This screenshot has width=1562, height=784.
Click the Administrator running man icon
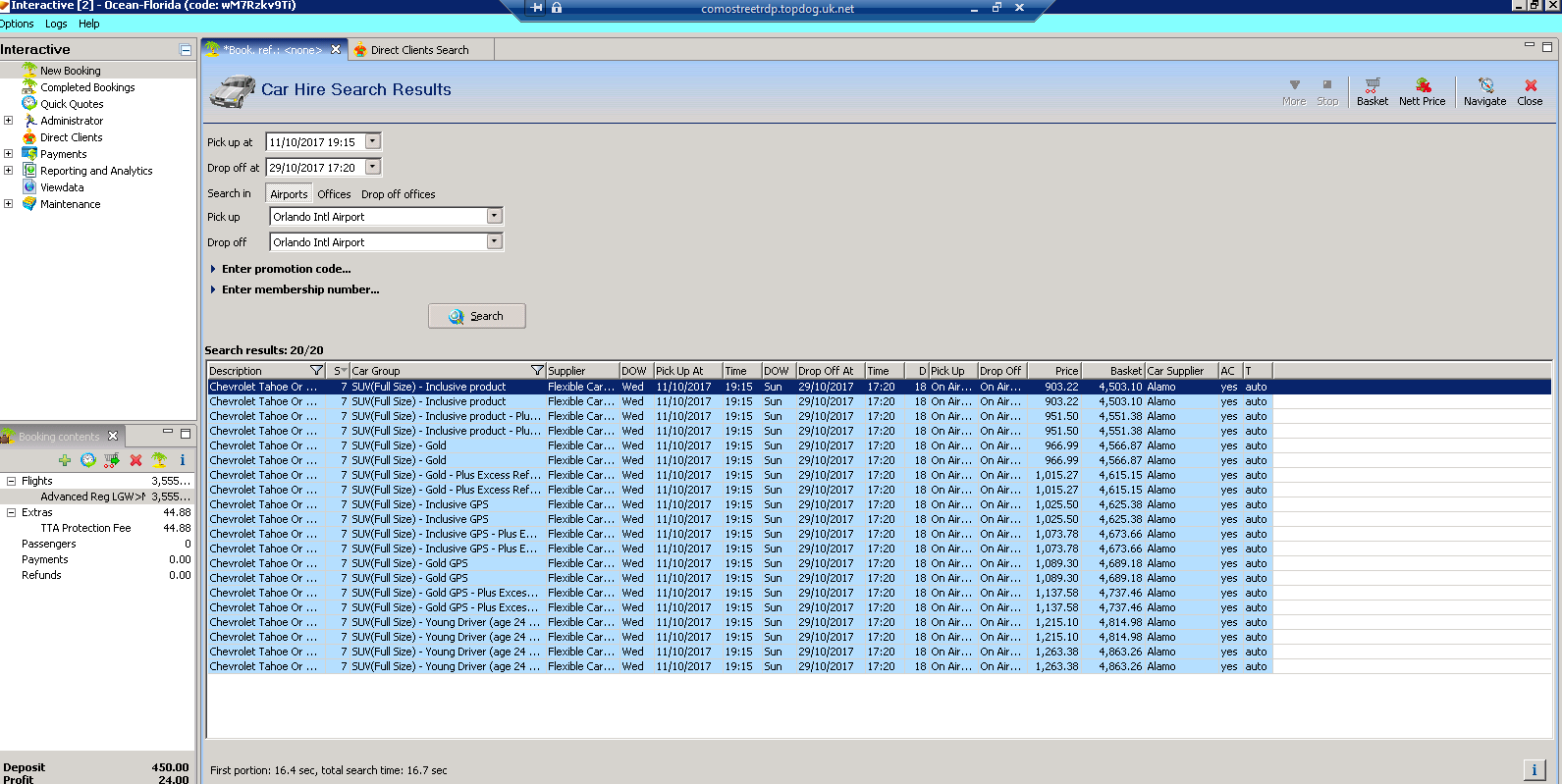pyautogui.click(x=29, y=120)
